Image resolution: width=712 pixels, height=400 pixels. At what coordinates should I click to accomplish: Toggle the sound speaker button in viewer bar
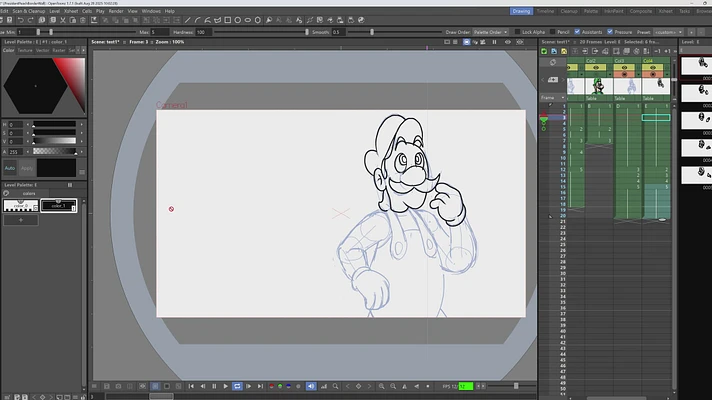[x=311, y=386]
